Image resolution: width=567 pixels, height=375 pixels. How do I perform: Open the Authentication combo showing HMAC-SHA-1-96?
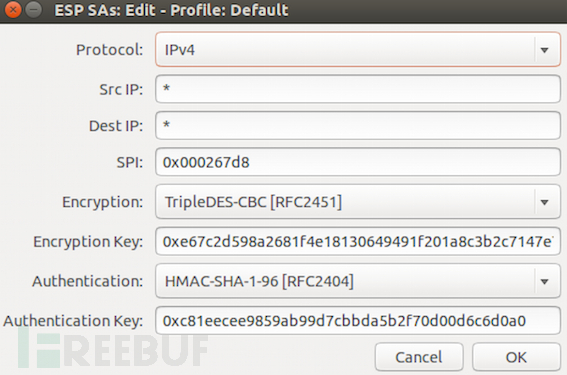point(358,281)
